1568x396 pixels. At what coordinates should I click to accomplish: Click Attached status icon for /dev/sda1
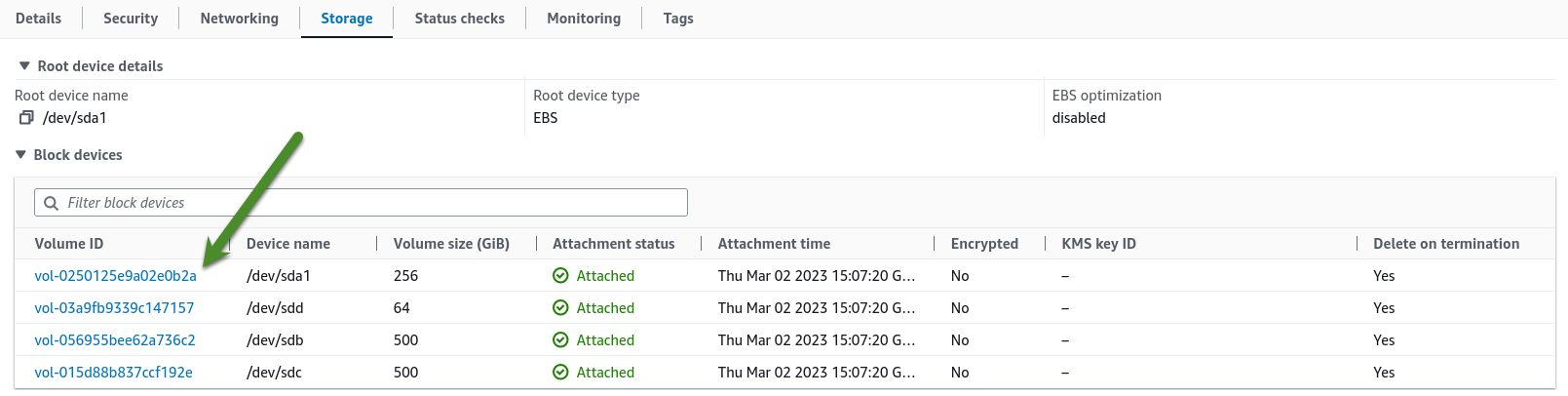pos(560,276)
